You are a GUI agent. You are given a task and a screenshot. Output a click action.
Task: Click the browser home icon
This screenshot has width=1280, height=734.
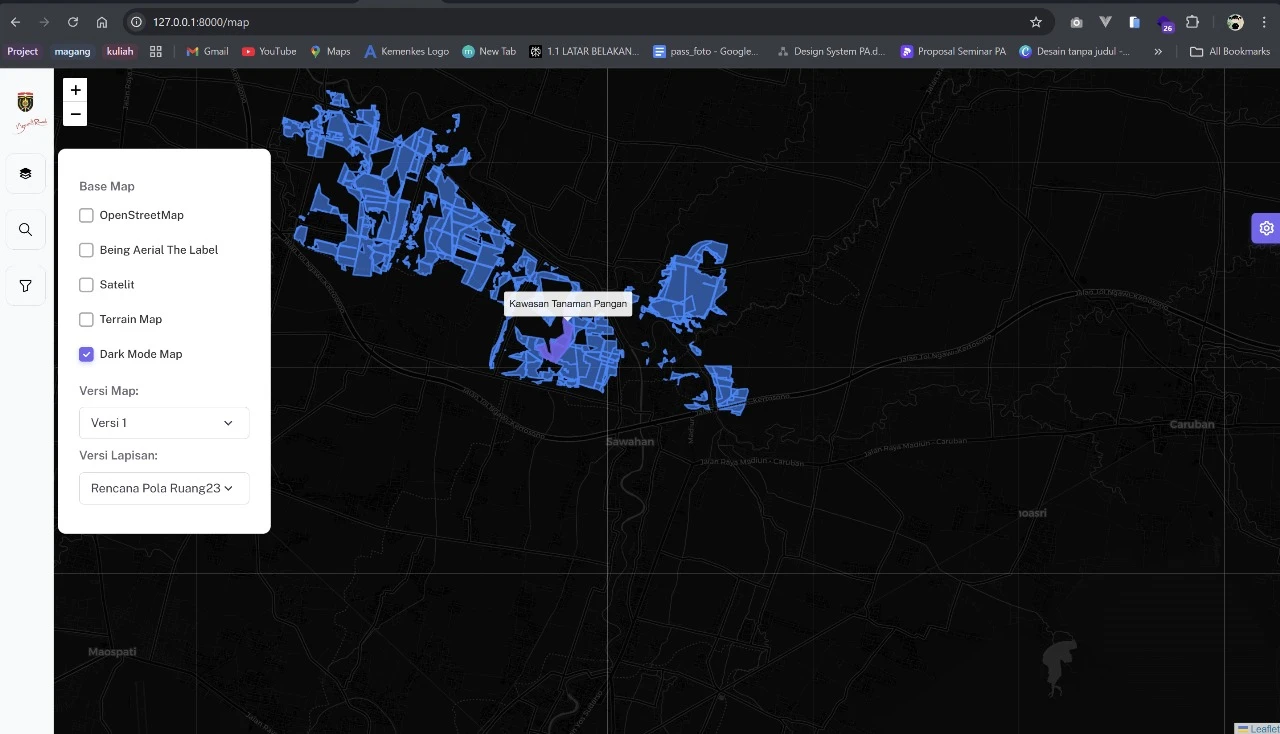102,22
